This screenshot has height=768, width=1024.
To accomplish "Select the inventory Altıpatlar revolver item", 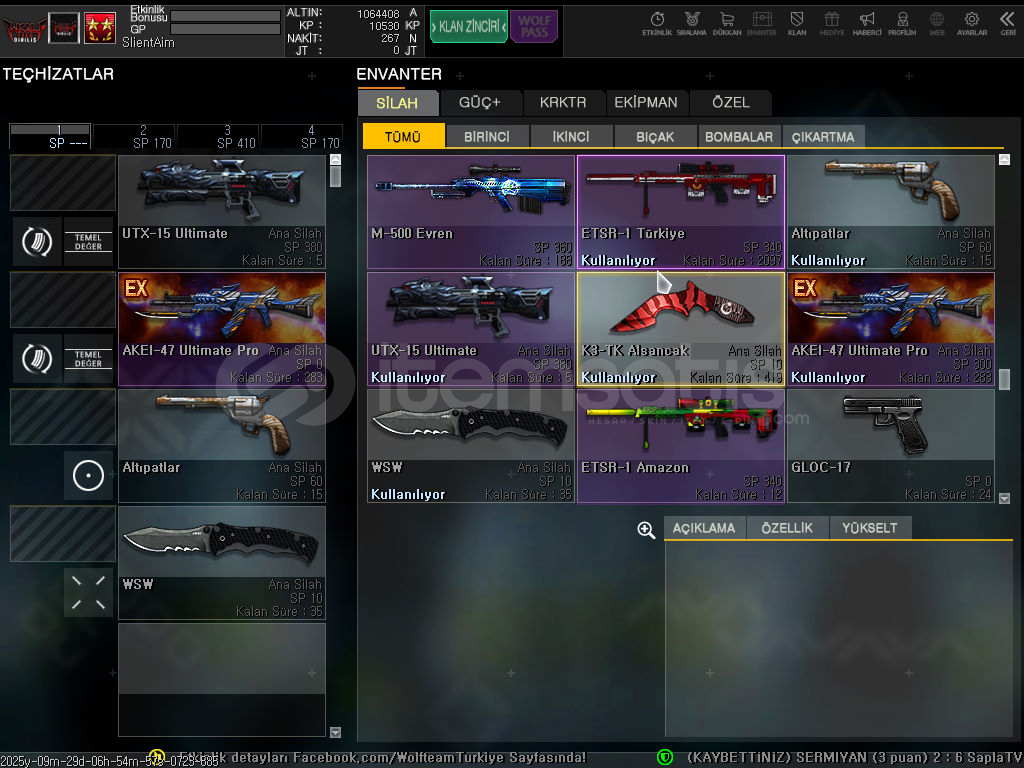I will point(891,212).
